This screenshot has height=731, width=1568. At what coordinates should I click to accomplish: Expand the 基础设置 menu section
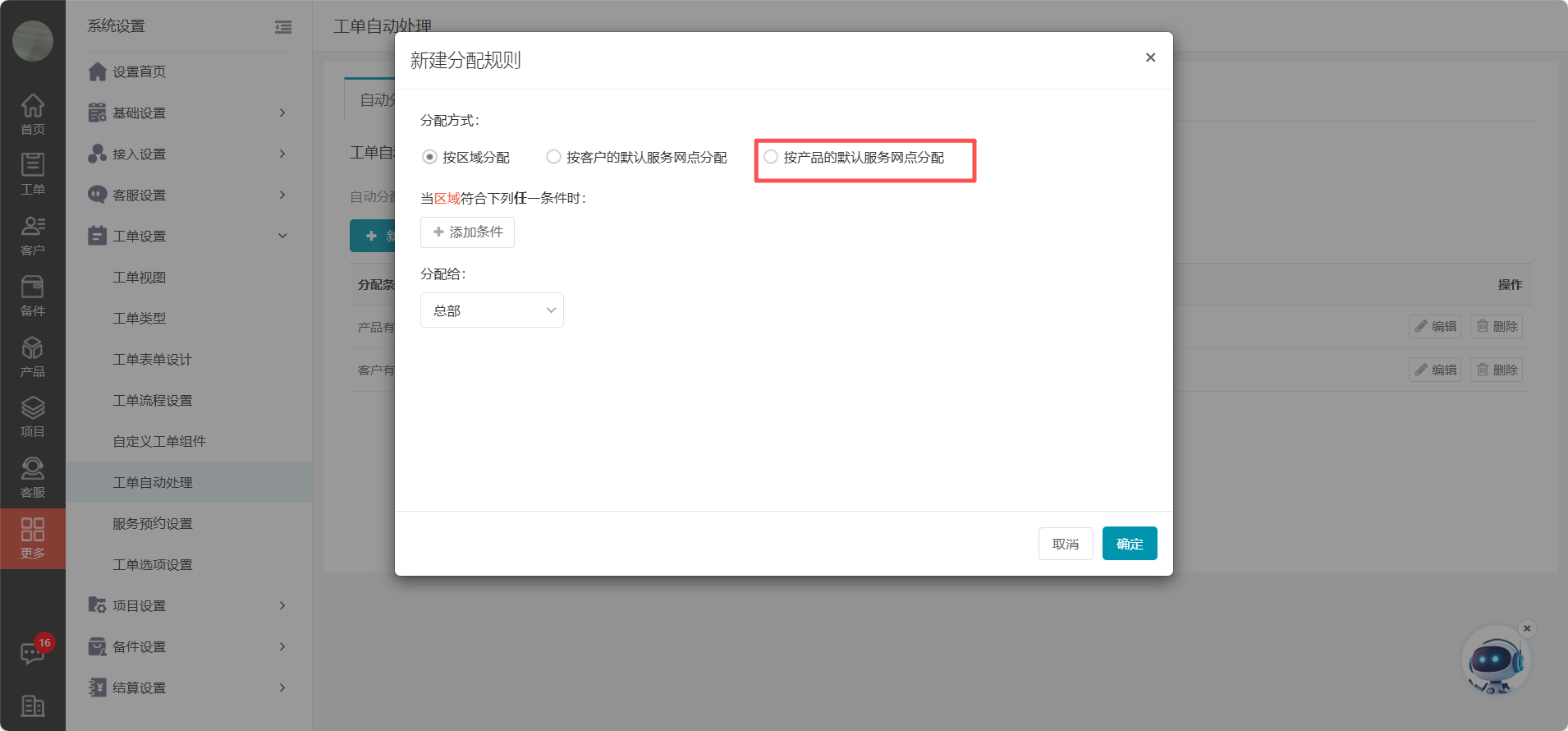(188, 113)
